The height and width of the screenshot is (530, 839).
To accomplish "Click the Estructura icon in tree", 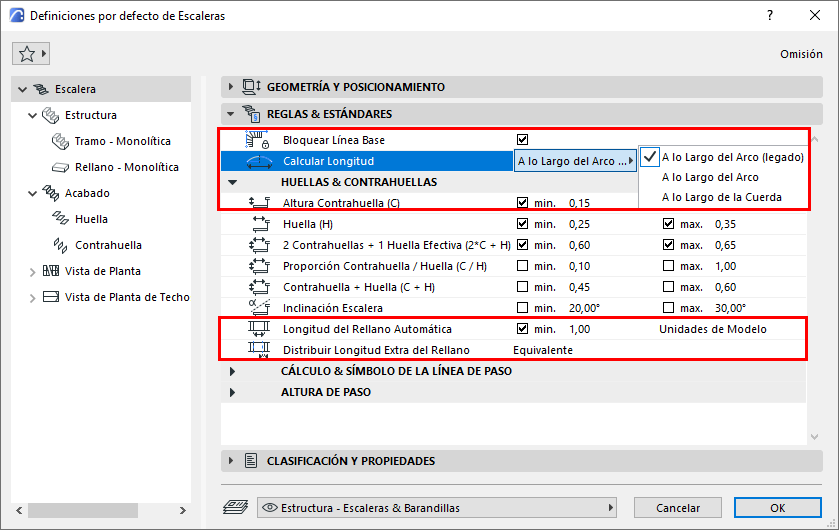I will (51, 115).
